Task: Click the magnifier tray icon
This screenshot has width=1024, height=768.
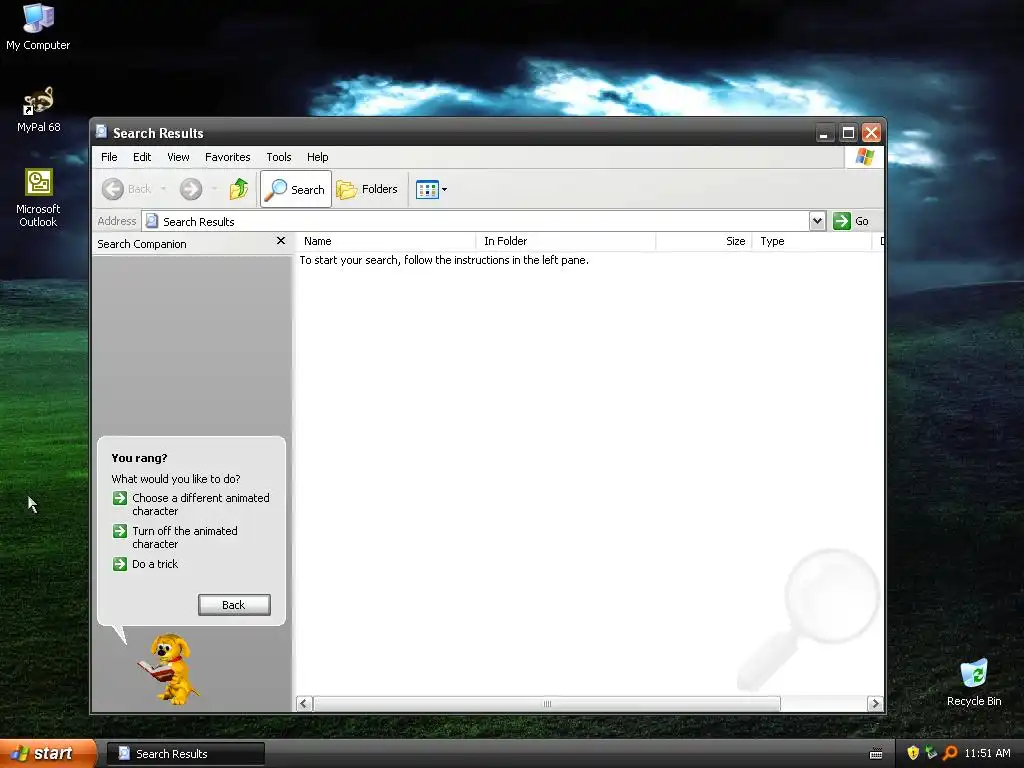Action: click(950, 753)
